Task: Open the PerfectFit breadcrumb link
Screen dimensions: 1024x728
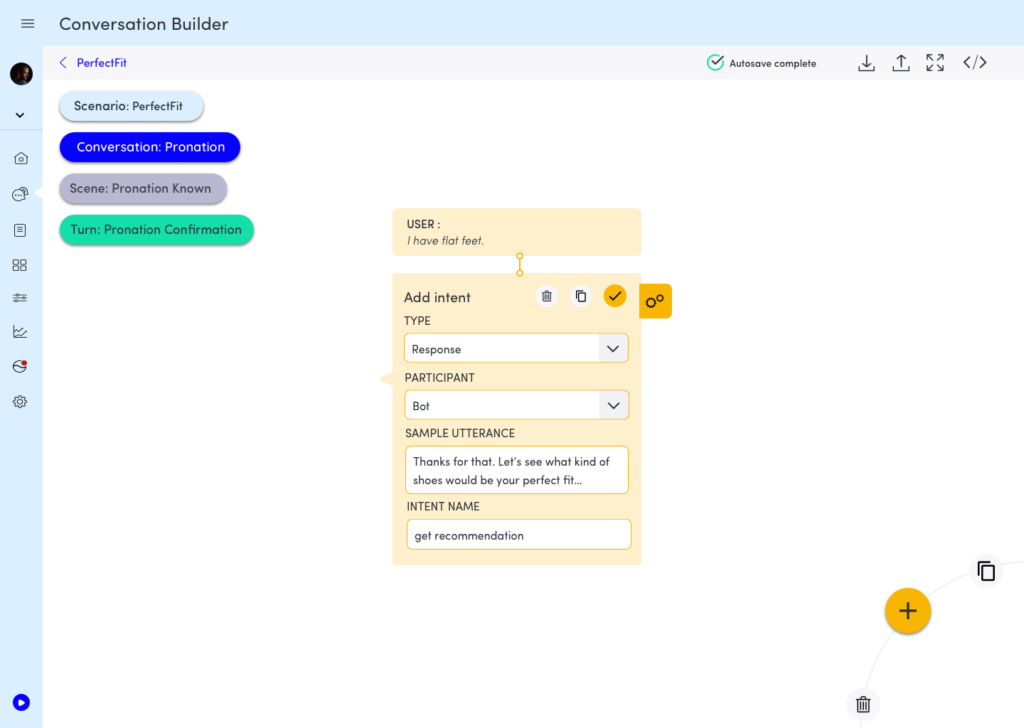Action: coord(102,63)
